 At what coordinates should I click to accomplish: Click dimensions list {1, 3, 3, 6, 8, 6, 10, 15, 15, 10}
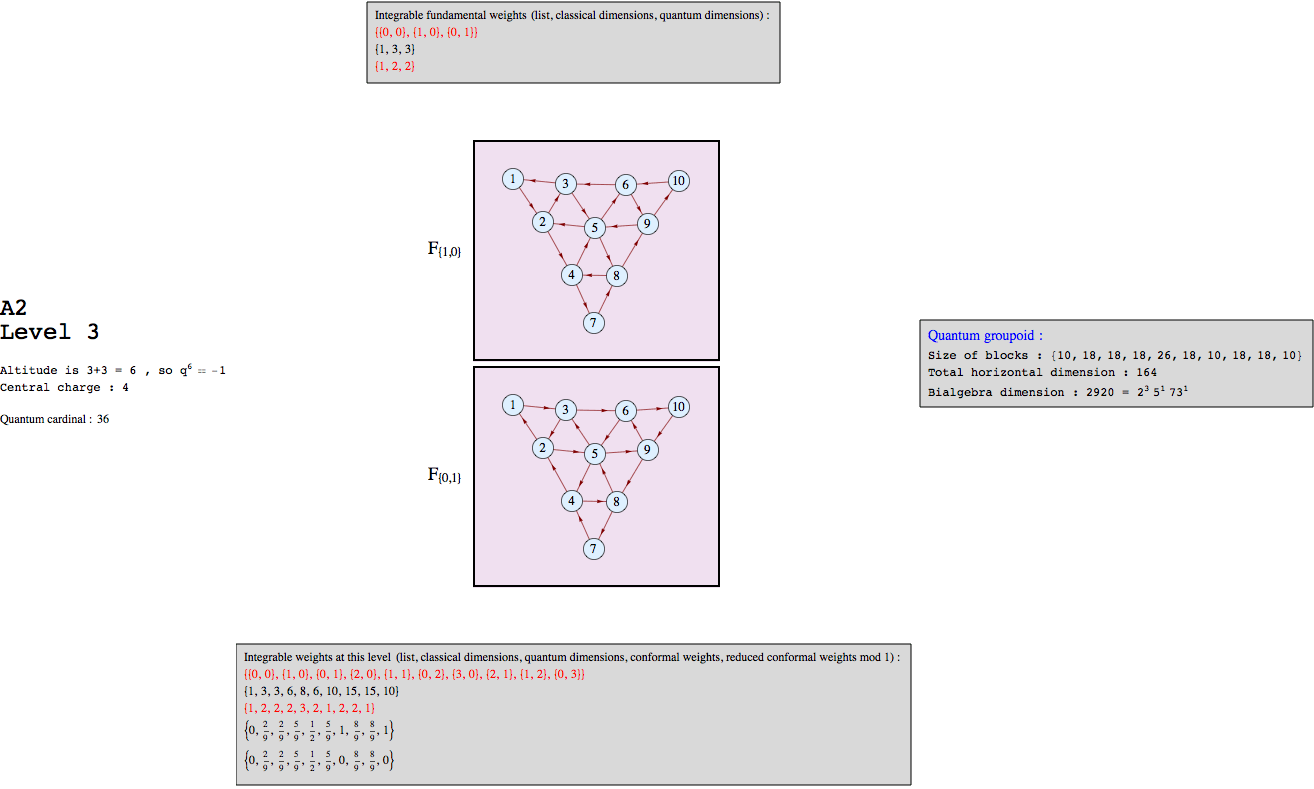[x=322, y=691]
